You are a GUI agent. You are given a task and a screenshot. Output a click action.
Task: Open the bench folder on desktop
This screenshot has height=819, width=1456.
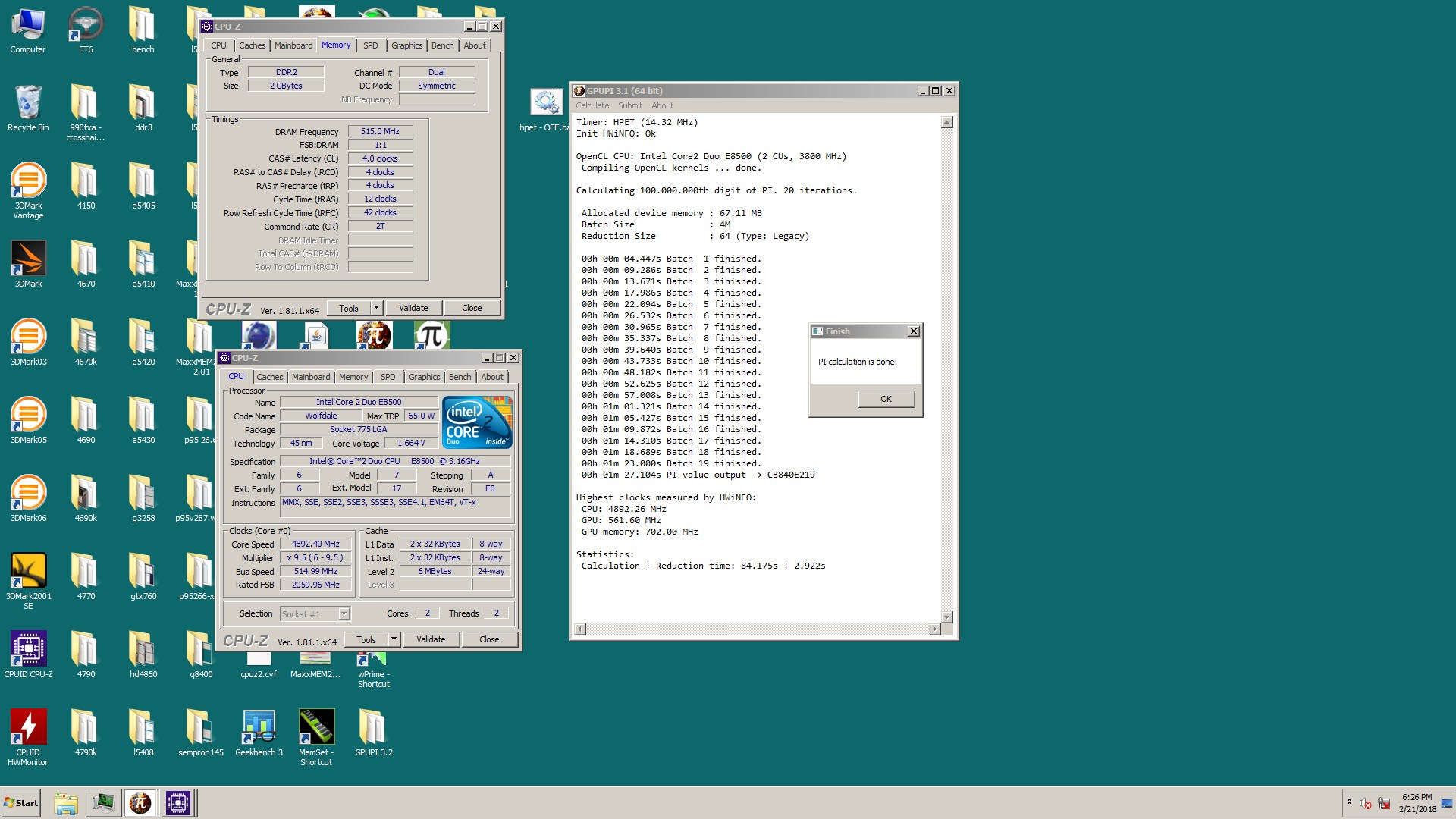tap(143, 30)
